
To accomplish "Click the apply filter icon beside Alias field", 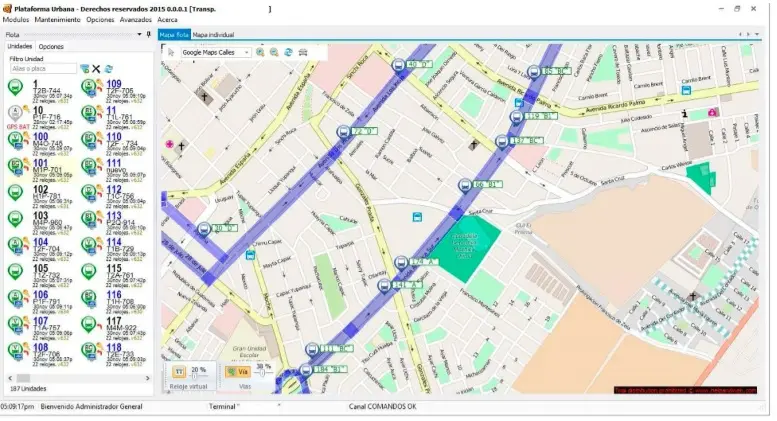I will coord(85,69).
